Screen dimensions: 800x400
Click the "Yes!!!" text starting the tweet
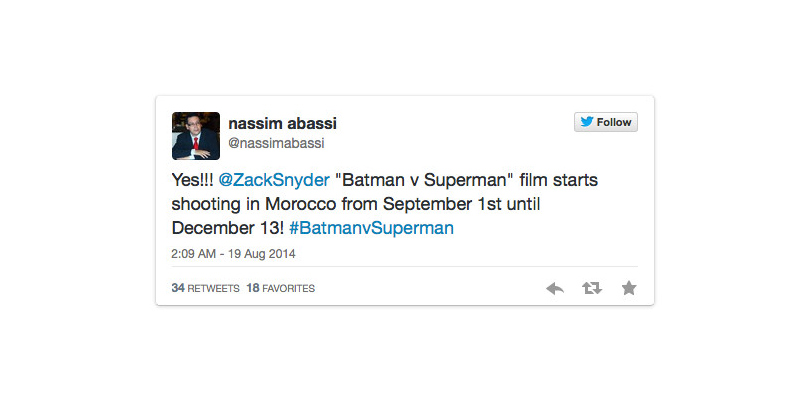[x=192, y=180]
